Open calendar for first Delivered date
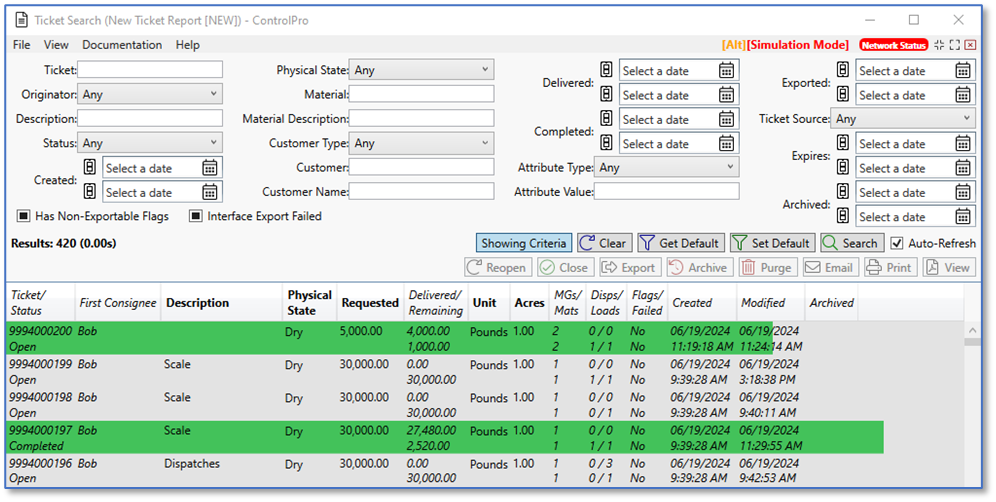The image size is (996, 502). coord(727,71)
